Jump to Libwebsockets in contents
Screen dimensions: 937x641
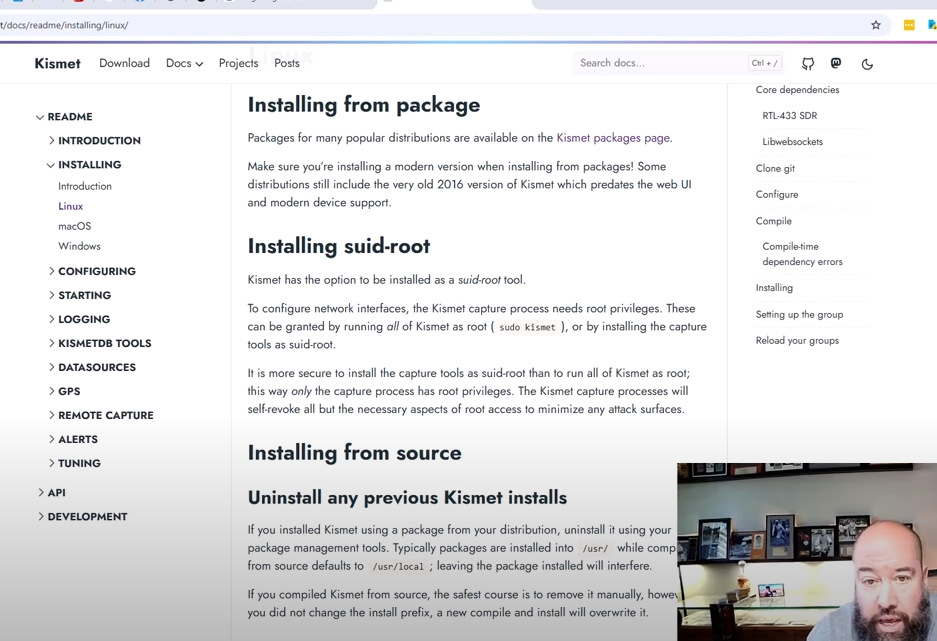point(792,142)
